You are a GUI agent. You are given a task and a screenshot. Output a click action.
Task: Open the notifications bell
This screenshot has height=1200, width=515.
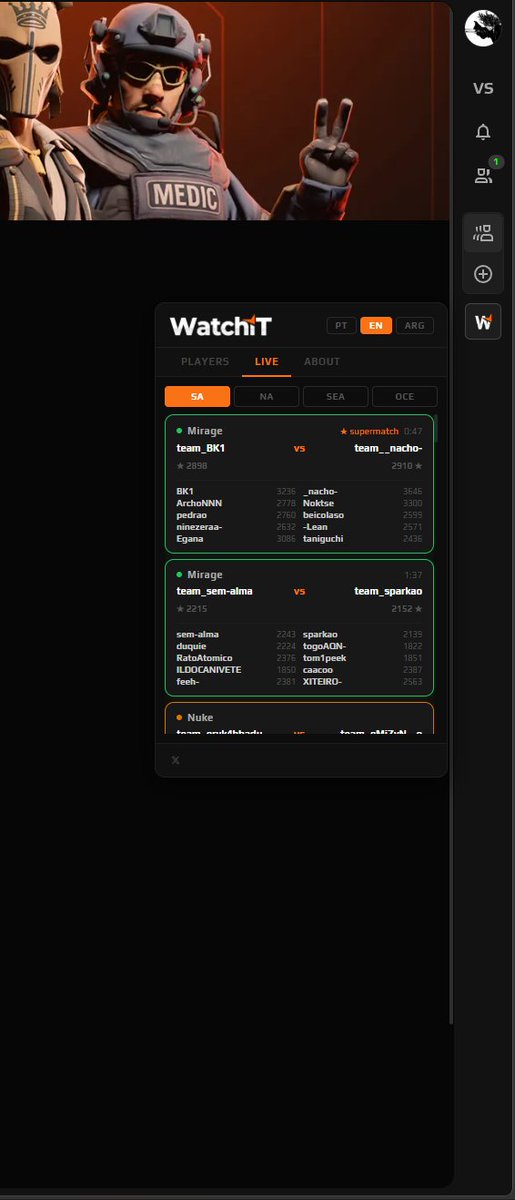pos(483,132)
